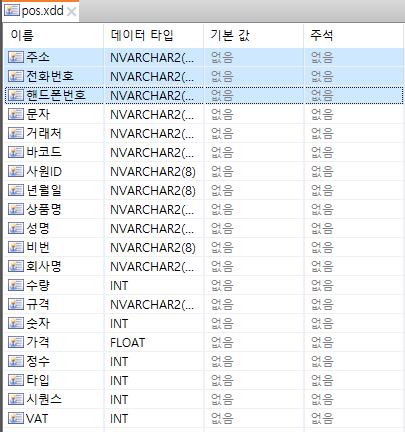Viewport: 405px width, 432px height.
Task: Click the icon beside 핸드폰번호
Action: [x=16, y=95]
